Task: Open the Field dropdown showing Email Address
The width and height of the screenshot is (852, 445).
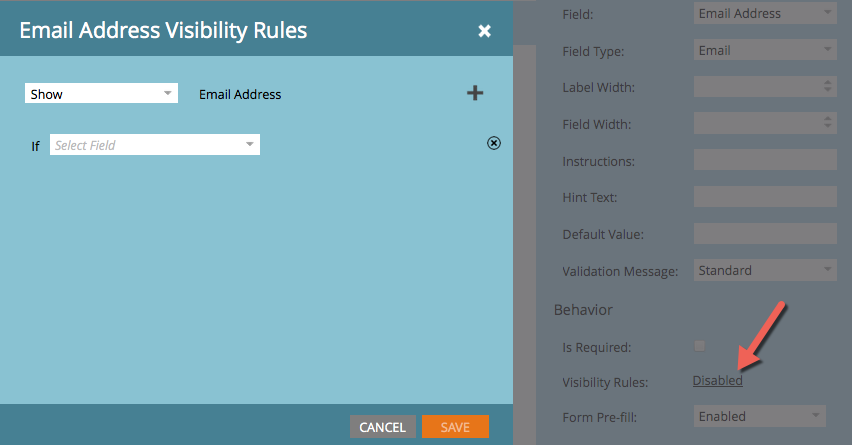Action: pyautogui.click(x=764, y=14)
